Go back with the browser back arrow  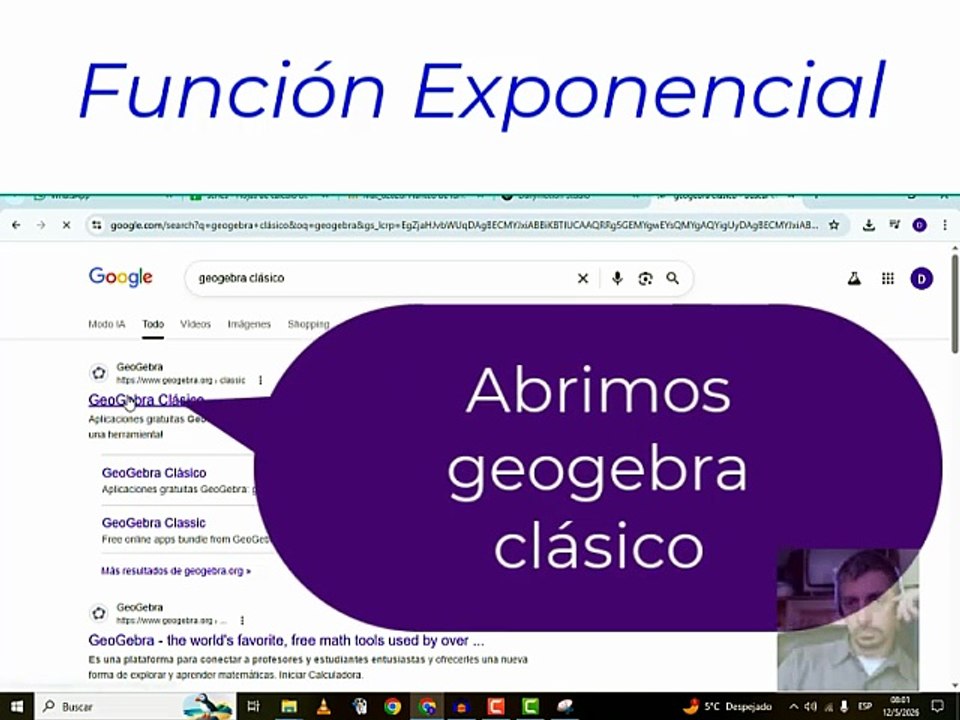tap(17, 225)
